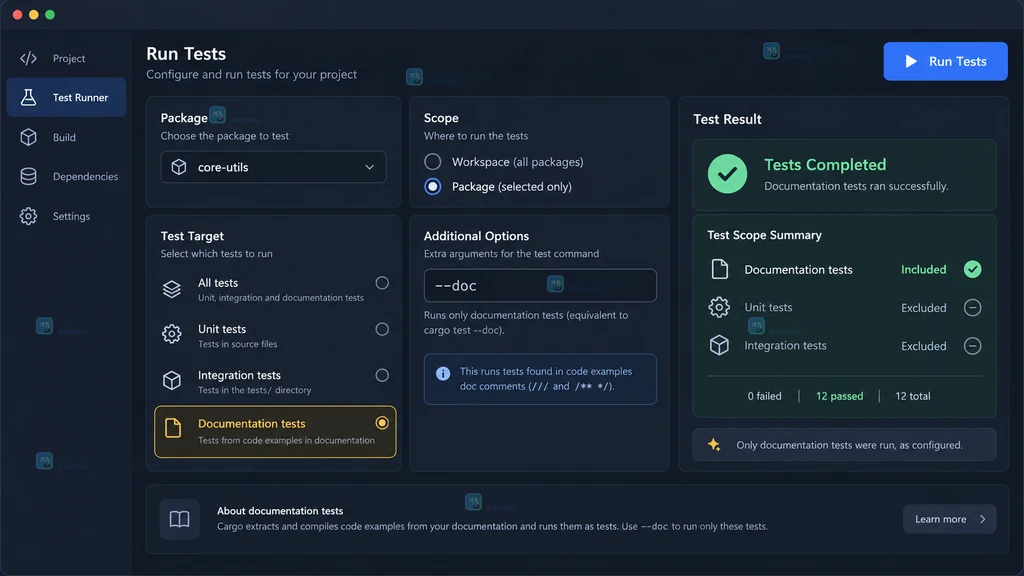Click the sparkle icon in the configured note
The image size is (1024, 576).
pyautogui.click(x=714, y=445)
